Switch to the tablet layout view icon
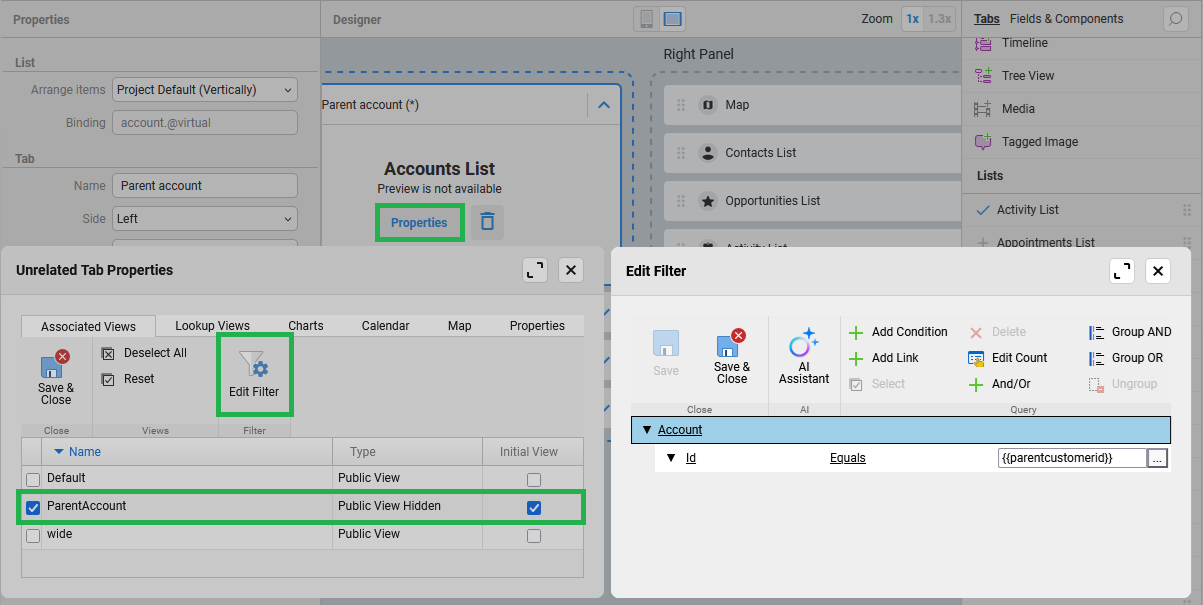This screenshot has width=1203, height=605. coord(673,19)
